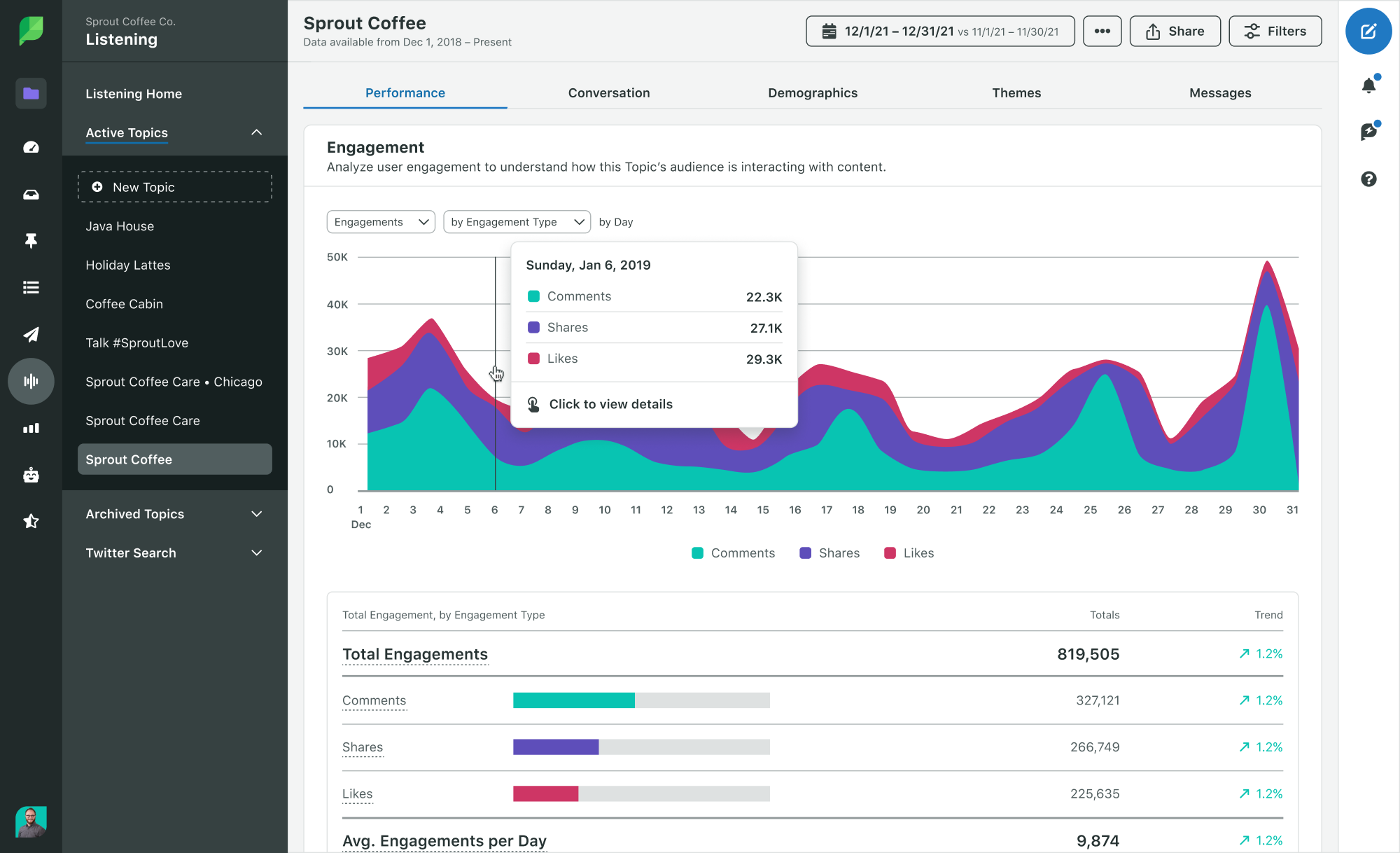This screenshot has width=1400, height=853.
Task: Click the overflow menu three-dots icon
Action: click(x=1102, y=32)
